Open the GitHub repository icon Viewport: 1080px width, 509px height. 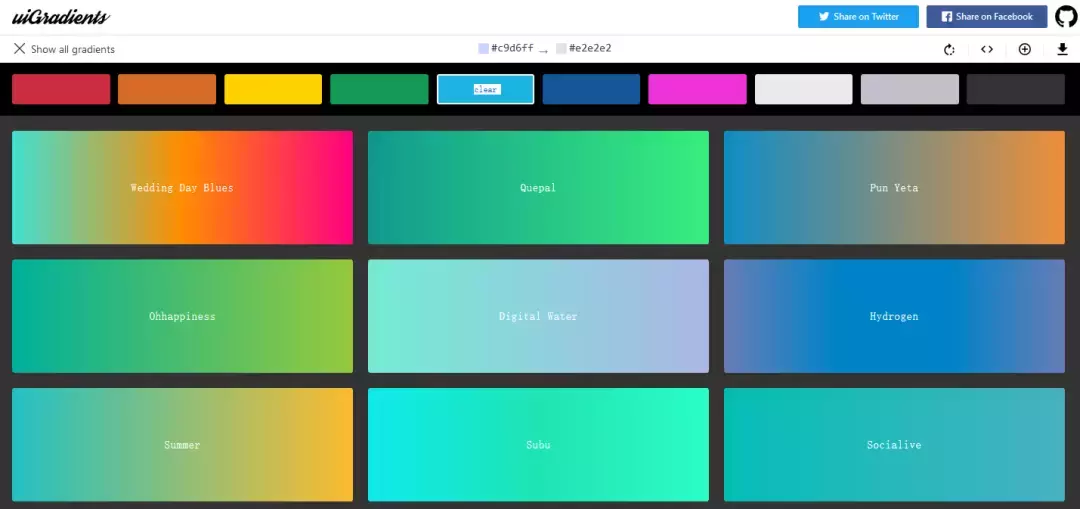point(1066,17)
